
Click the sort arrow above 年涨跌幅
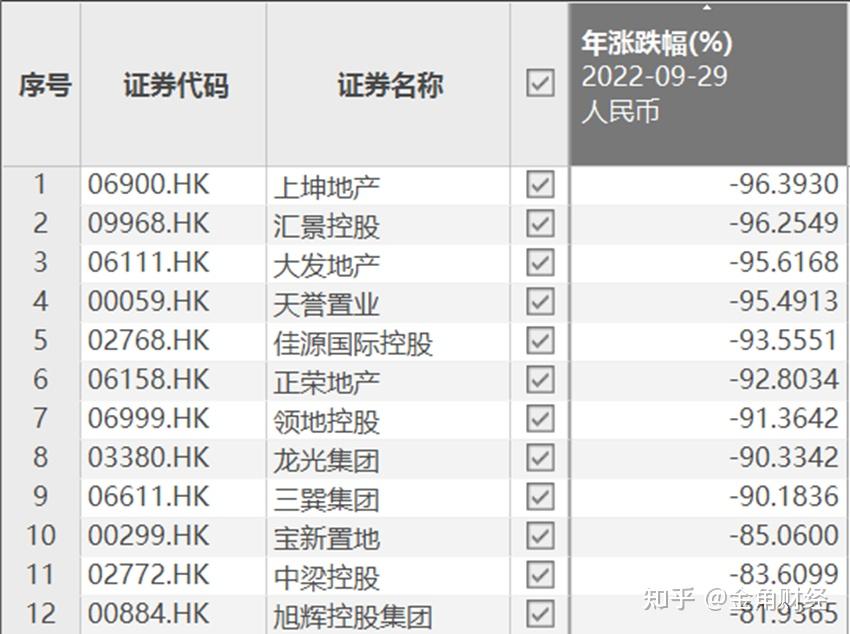pos(706,8)
